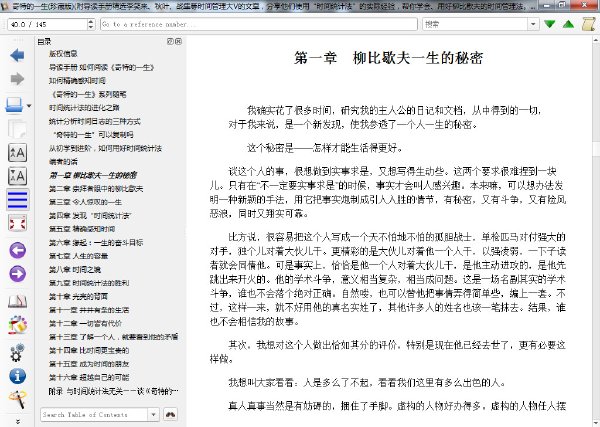
Task: Open 第六章 缘起：一生的奋斗目标
Action: [96, 243]
